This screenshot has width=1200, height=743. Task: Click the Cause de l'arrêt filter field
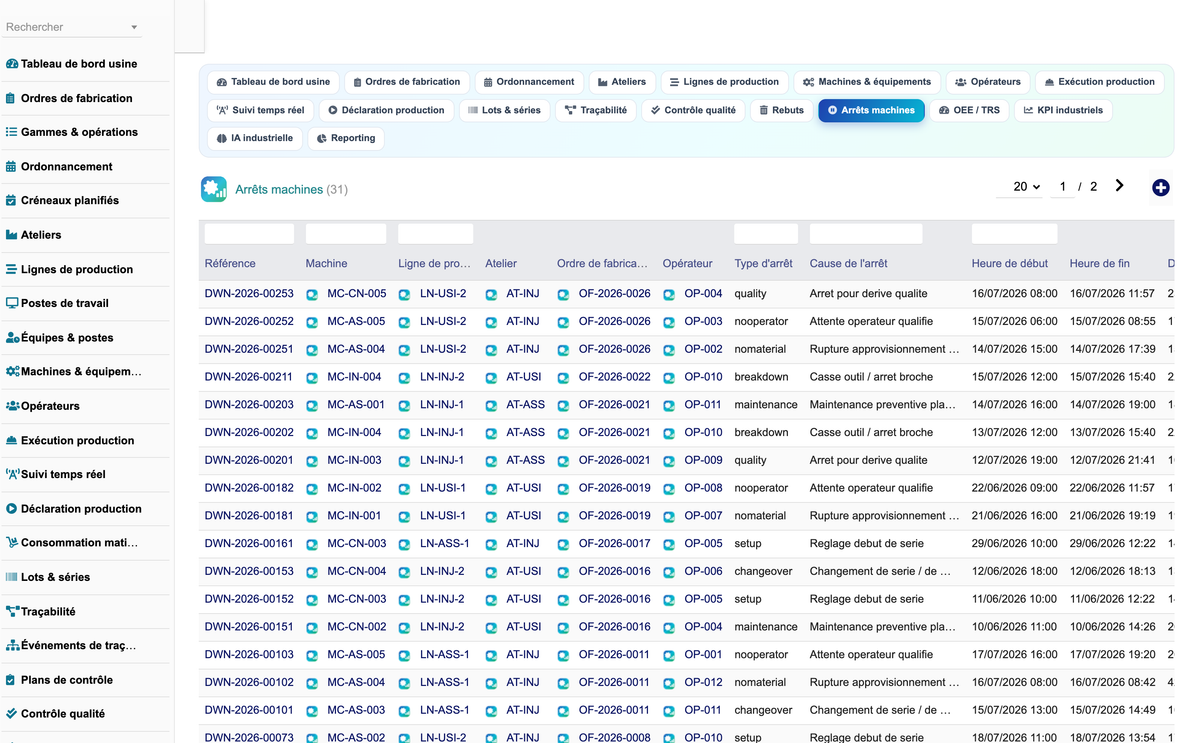866,234
